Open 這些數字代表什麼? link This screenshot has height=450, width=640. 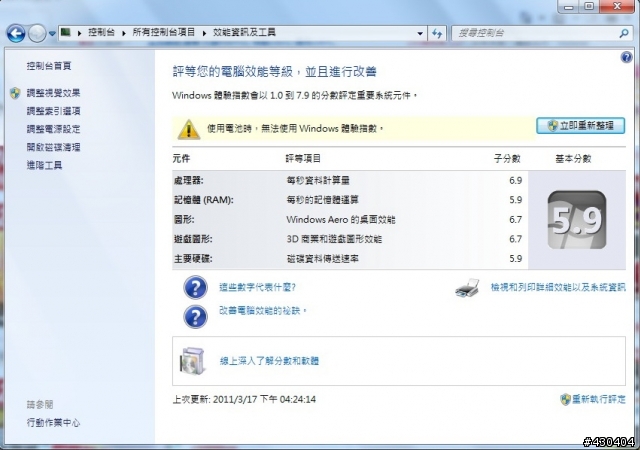click(258, 287)
